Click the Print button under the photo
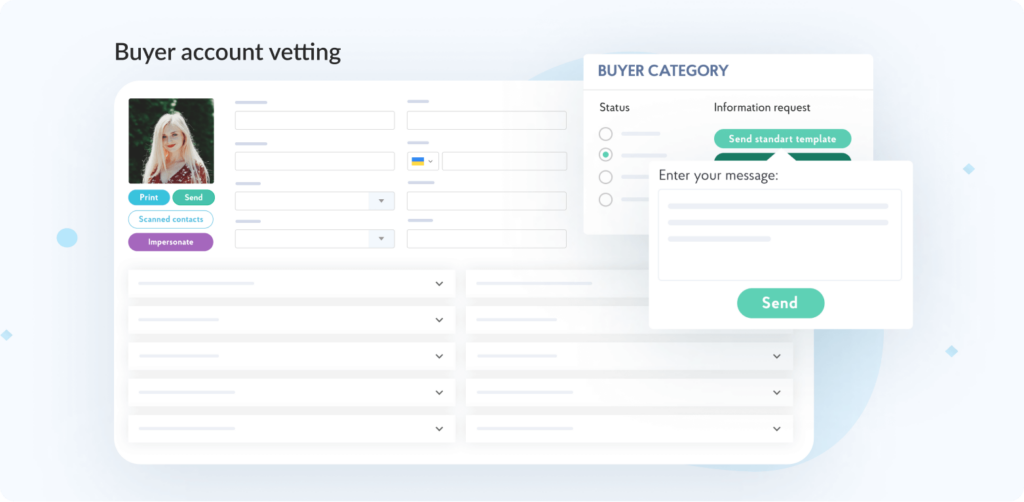The height and width of the screenshot is (502, 1024). point(149,198)
